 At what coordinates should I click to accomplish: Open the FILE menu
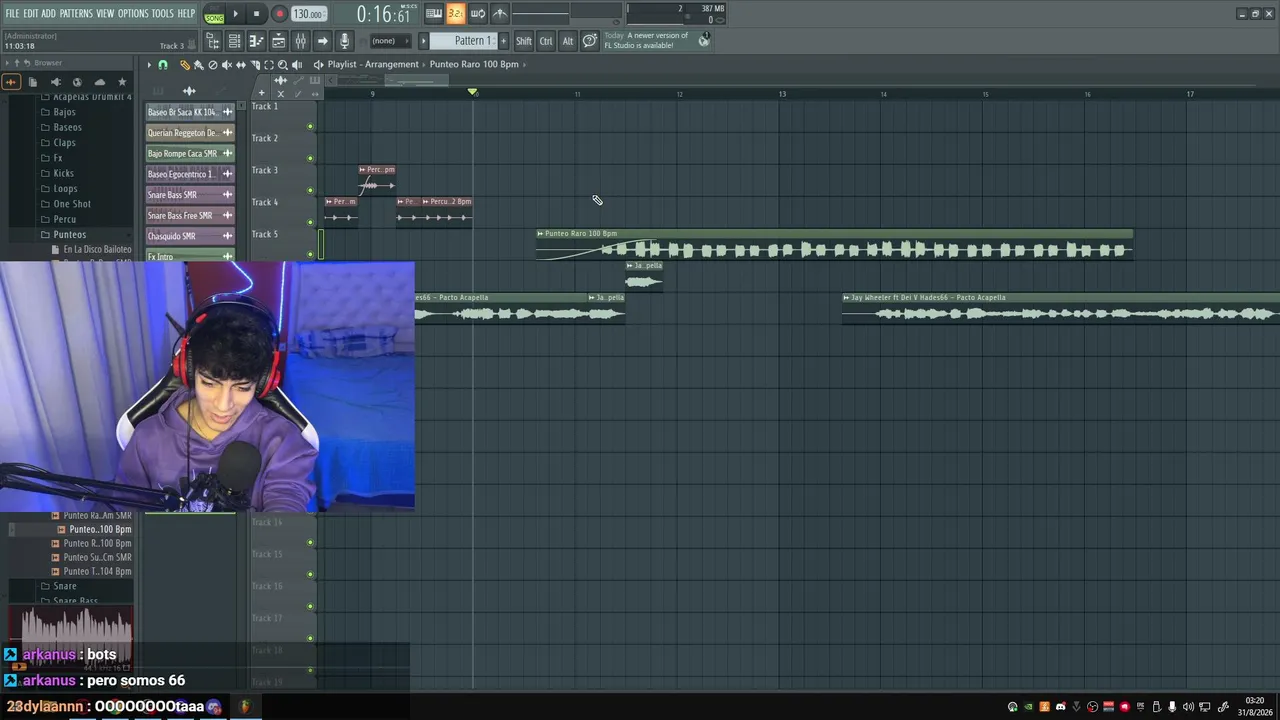[12, 14]
